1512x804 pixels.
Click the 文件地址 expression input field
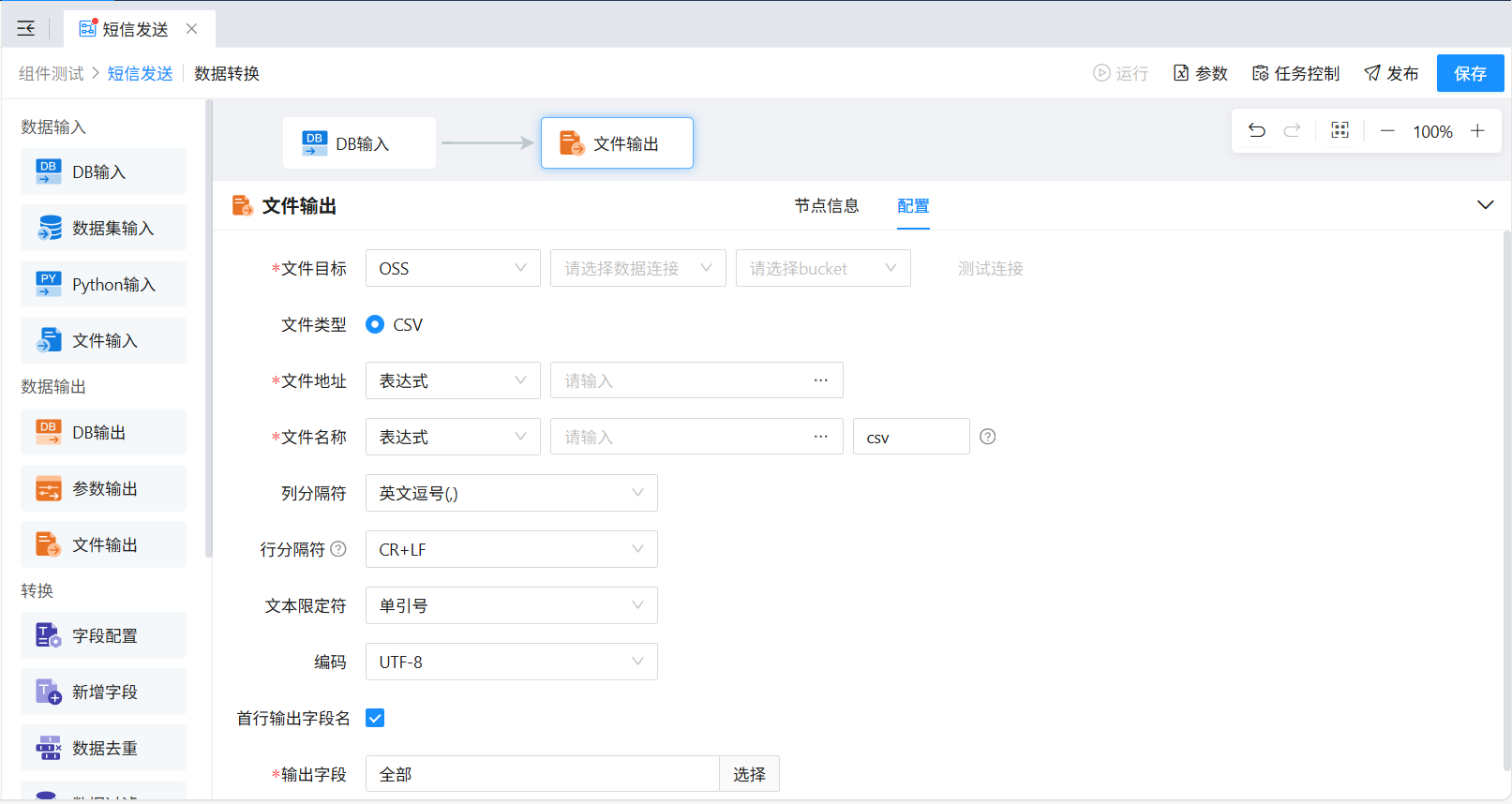point(680,380)
